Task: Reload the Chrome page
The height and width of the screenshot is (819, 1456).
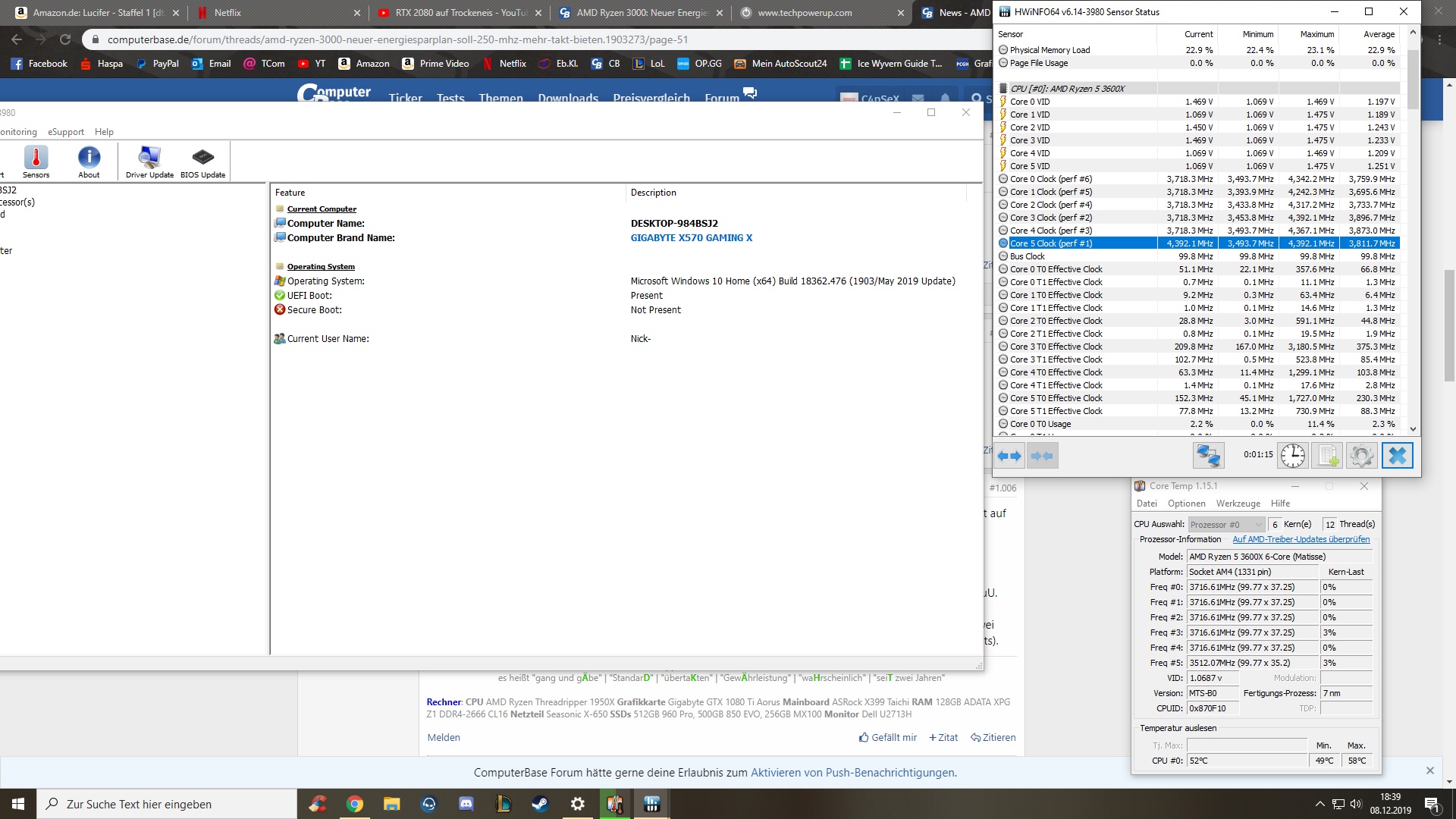Action: tap(65, 39)
